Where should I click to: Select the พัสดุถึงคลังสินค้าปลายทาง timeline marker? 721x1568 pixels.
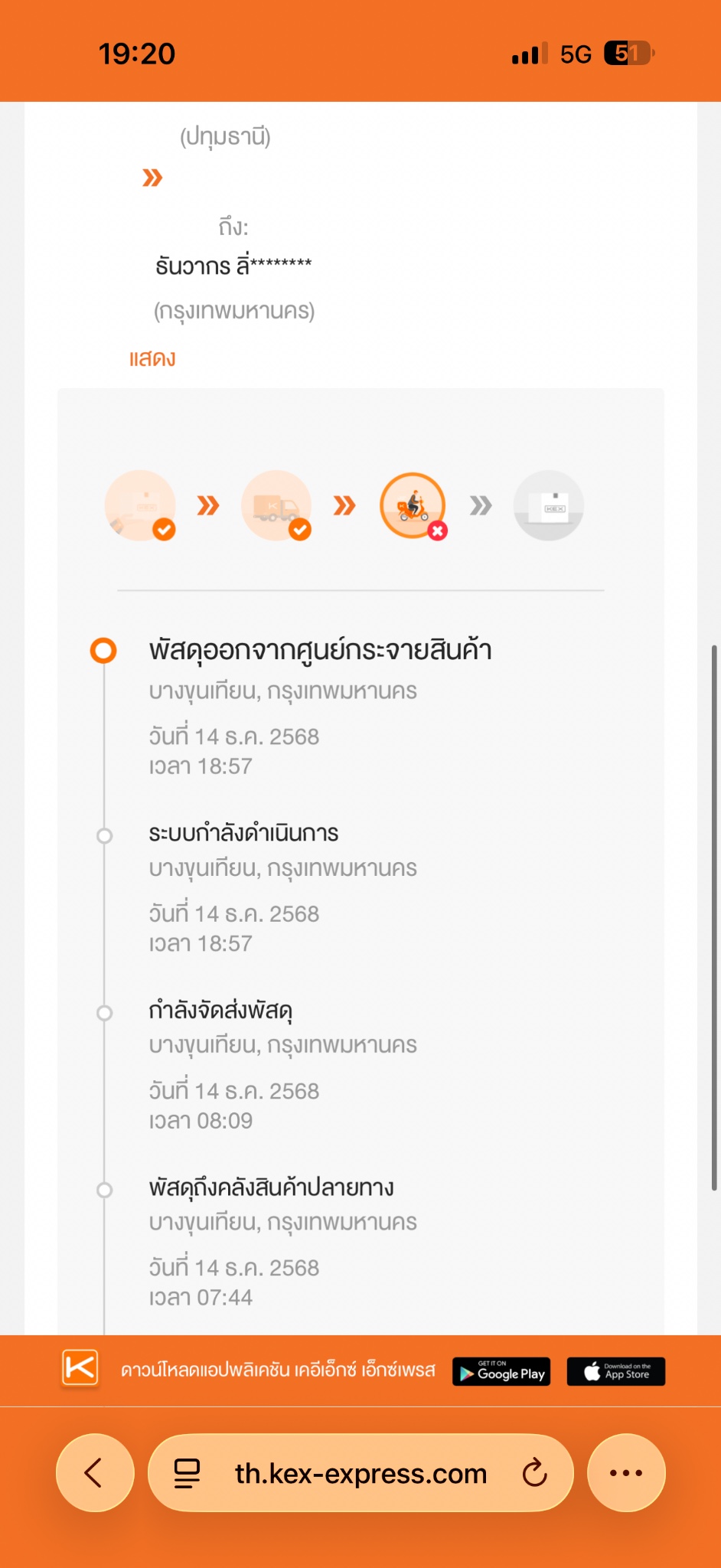point(104,1190)
